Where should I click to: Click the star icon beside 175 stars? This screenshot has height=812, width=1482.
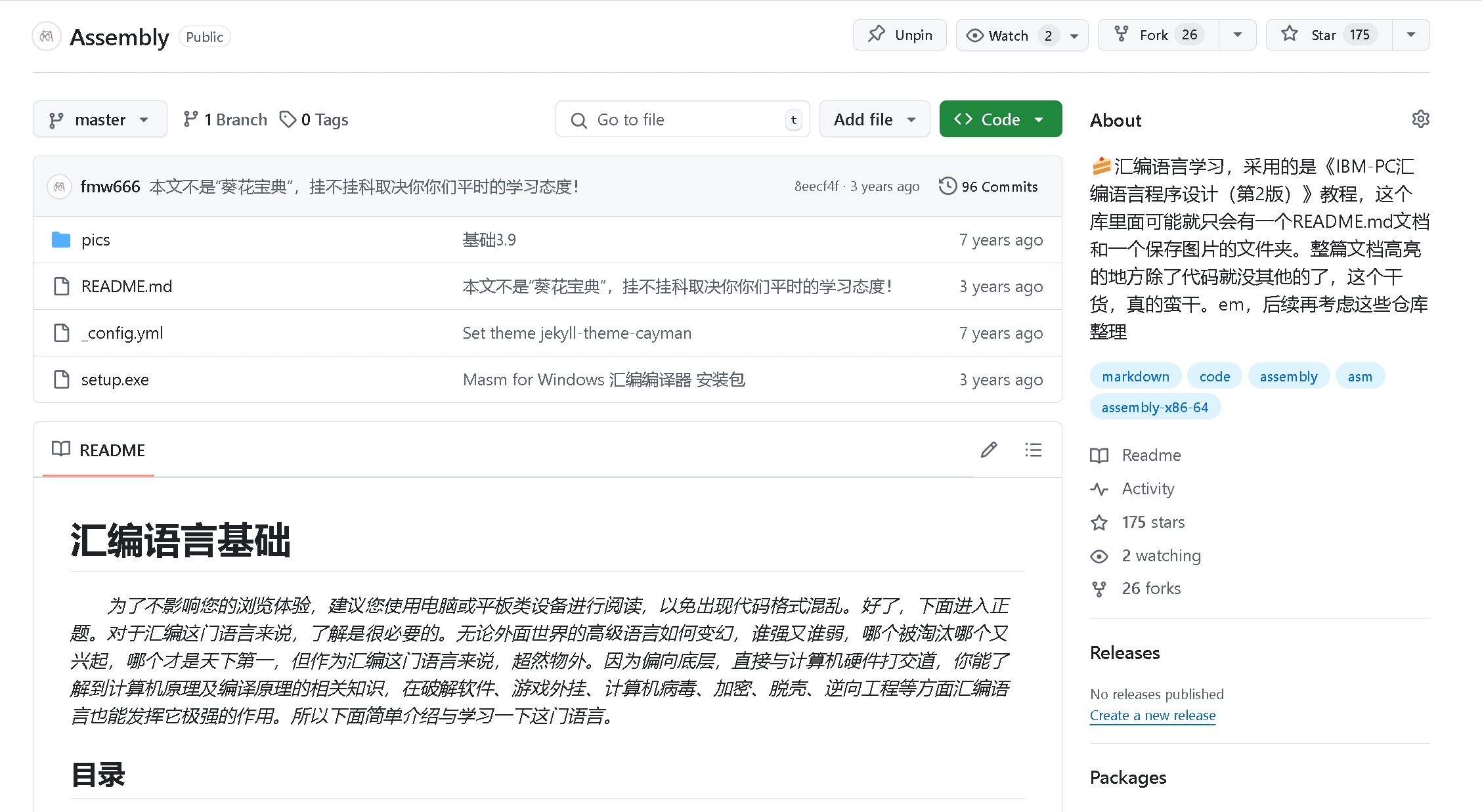coord(1099,523)
